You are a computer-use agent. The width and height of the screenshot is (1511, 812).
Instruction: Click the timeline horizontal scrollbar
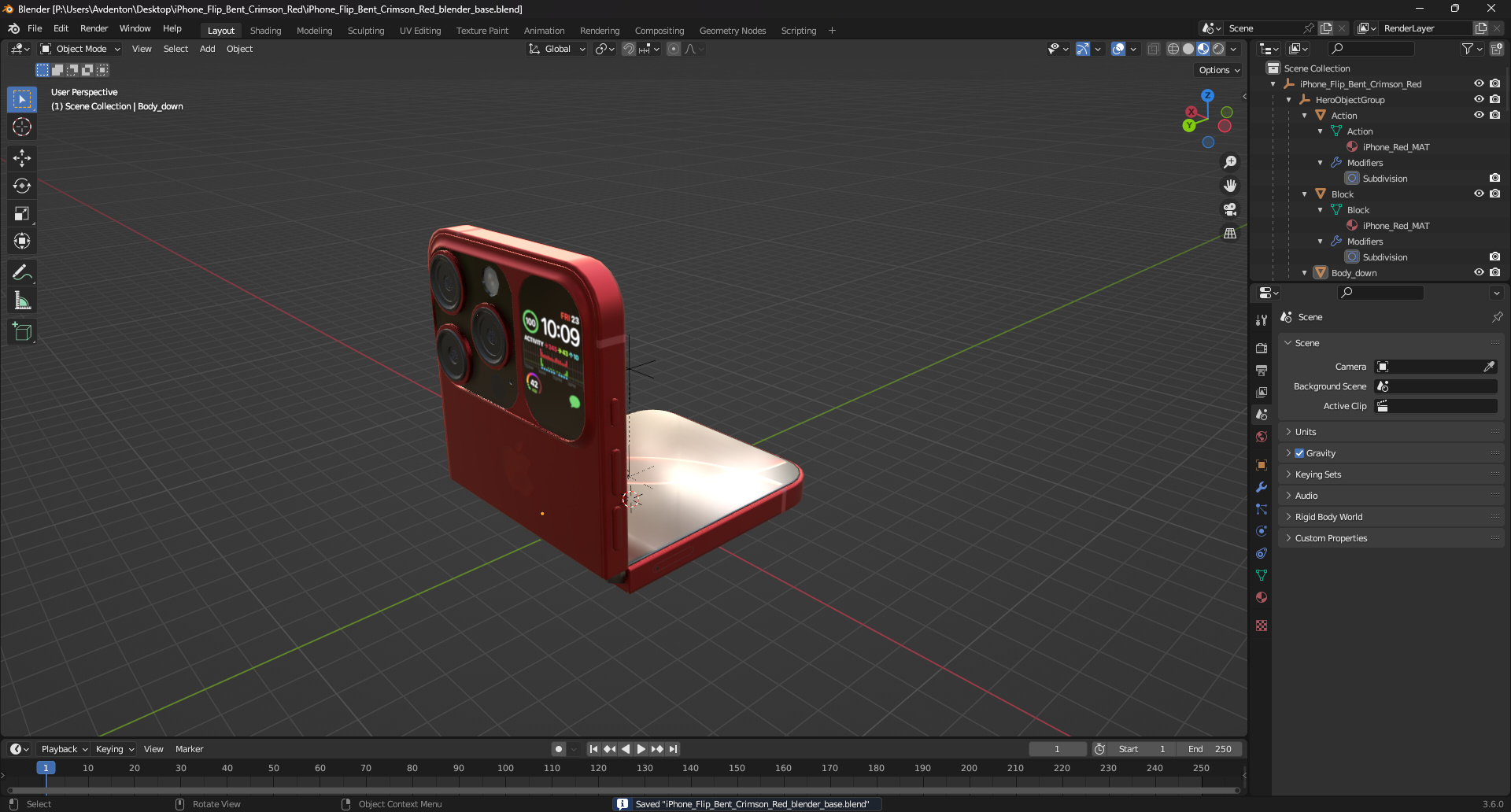623,790
